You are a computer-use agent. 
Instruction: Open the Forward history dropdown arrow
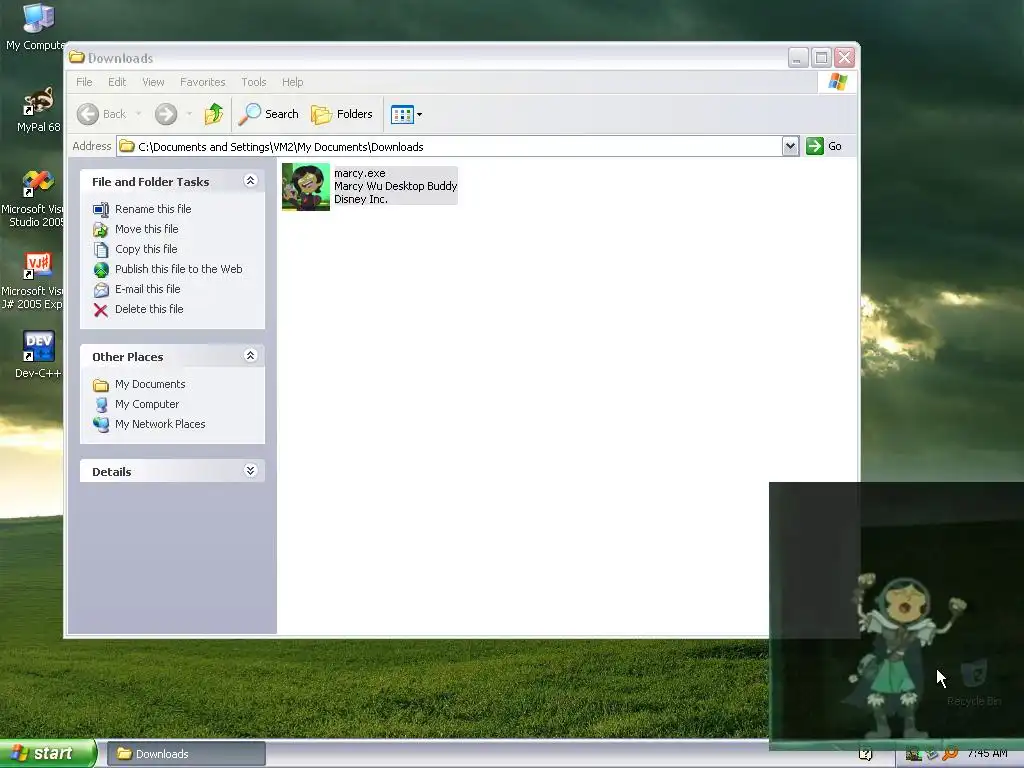pyautogui.click(x=189, y=114)
